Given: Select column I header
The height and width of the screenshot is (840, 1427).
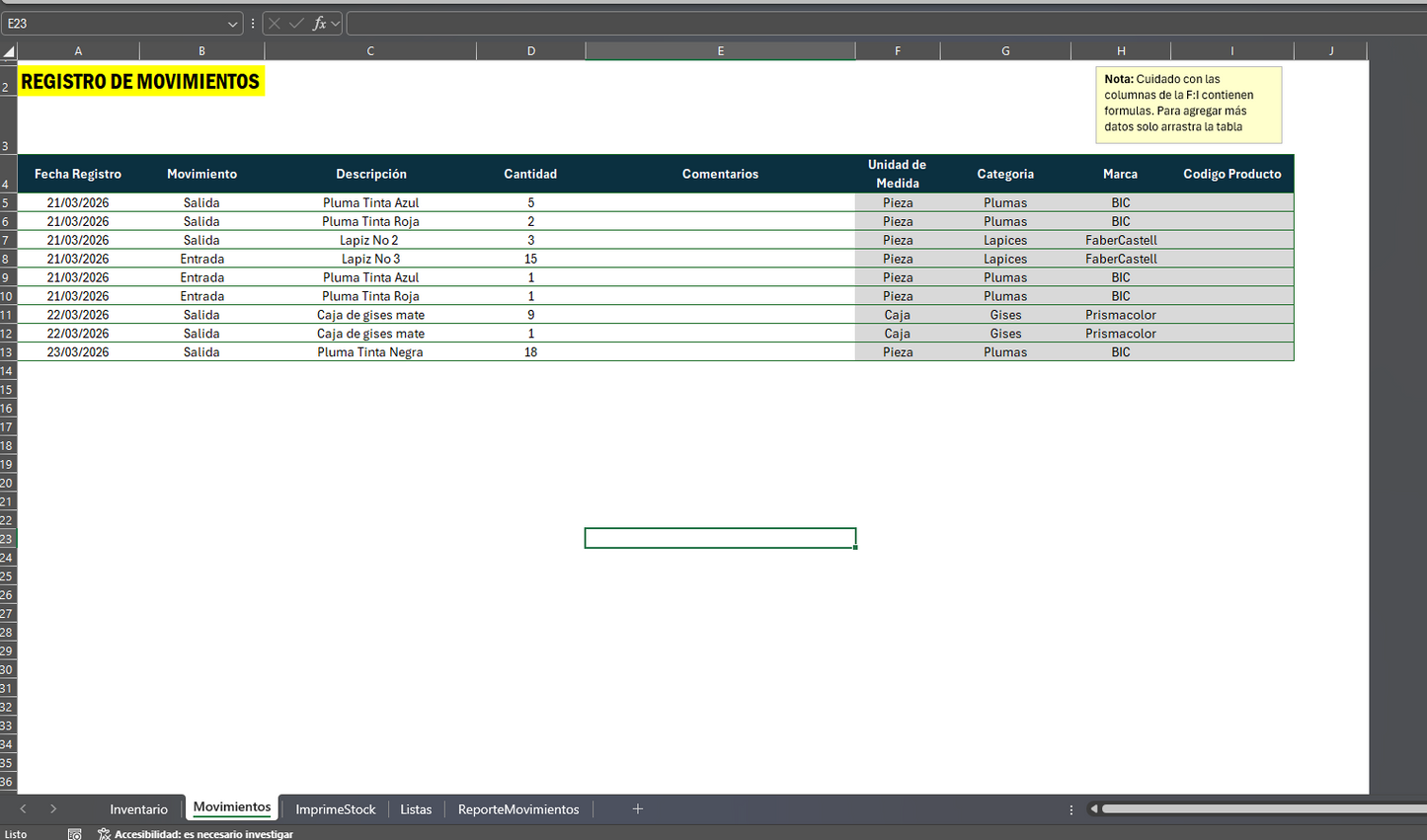Looking at the screenshot, I should click(1232, 51).
